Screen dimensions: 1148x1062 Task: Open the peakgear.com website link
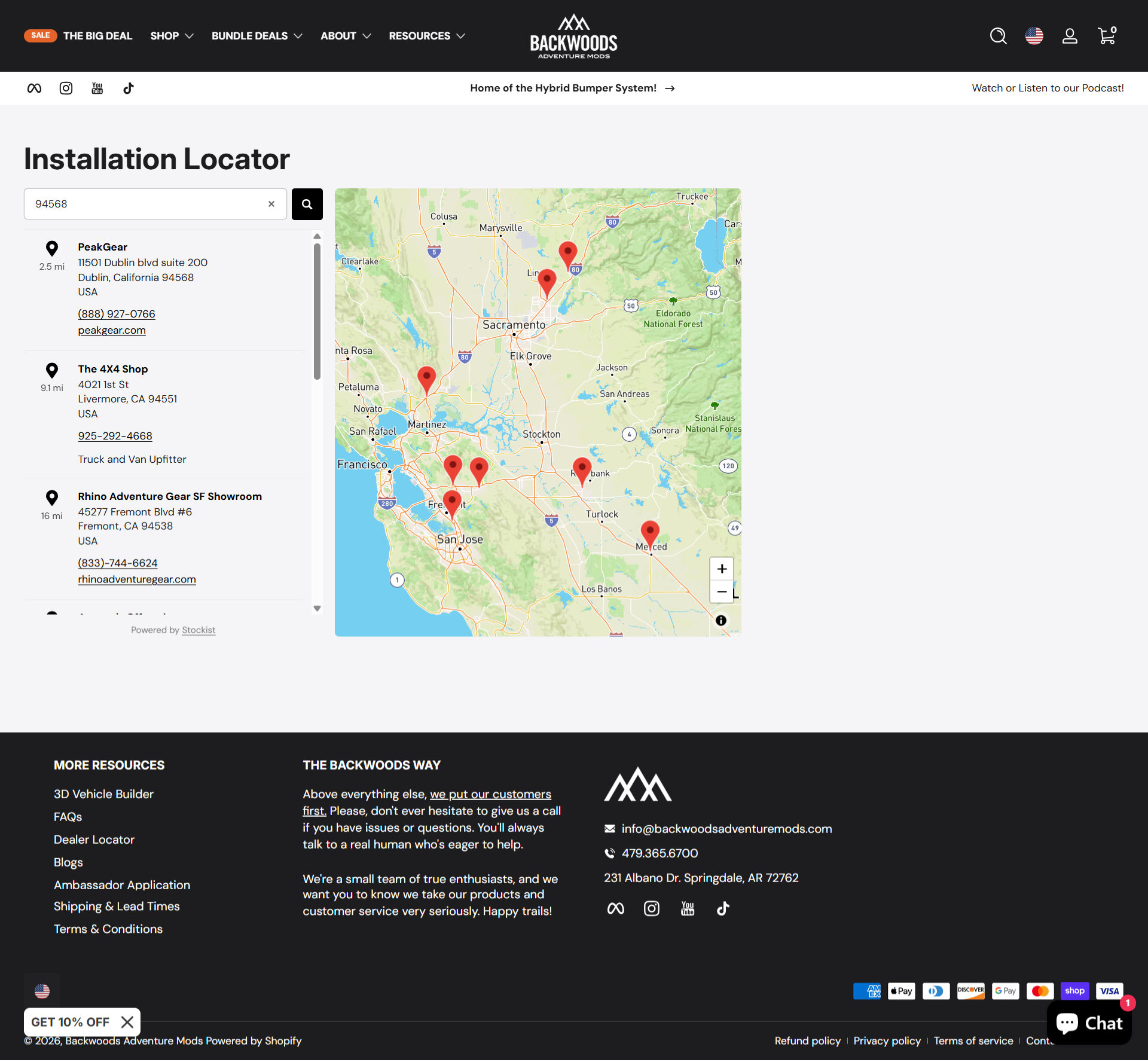pyautogui.click(x=112, y=330)
